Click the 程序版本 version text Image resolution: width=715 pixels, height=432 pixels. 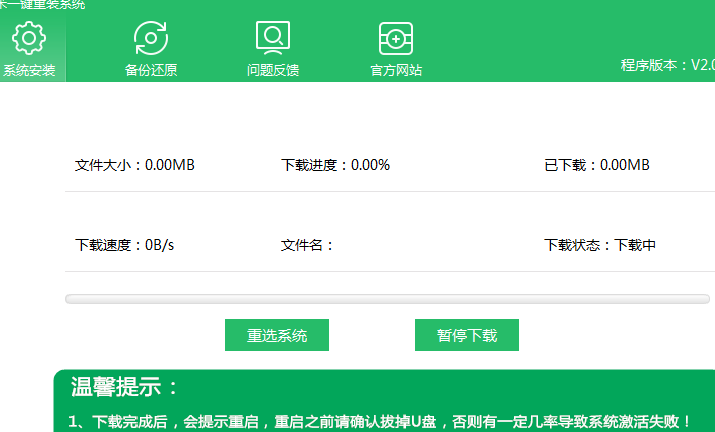coord(668,65)
